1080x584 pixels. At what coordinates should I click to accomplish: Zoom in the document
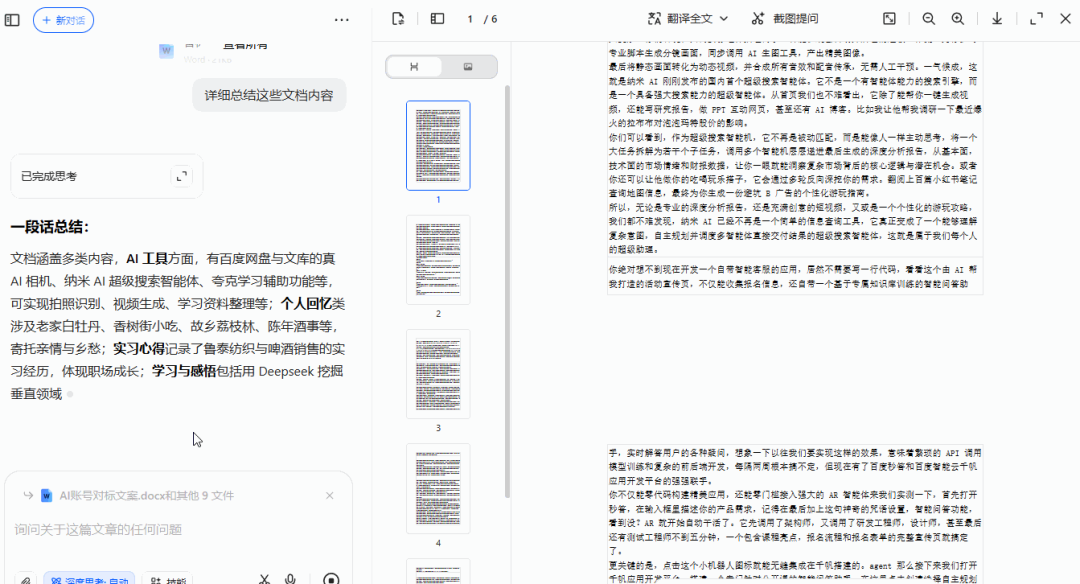(x=957, y=19)
